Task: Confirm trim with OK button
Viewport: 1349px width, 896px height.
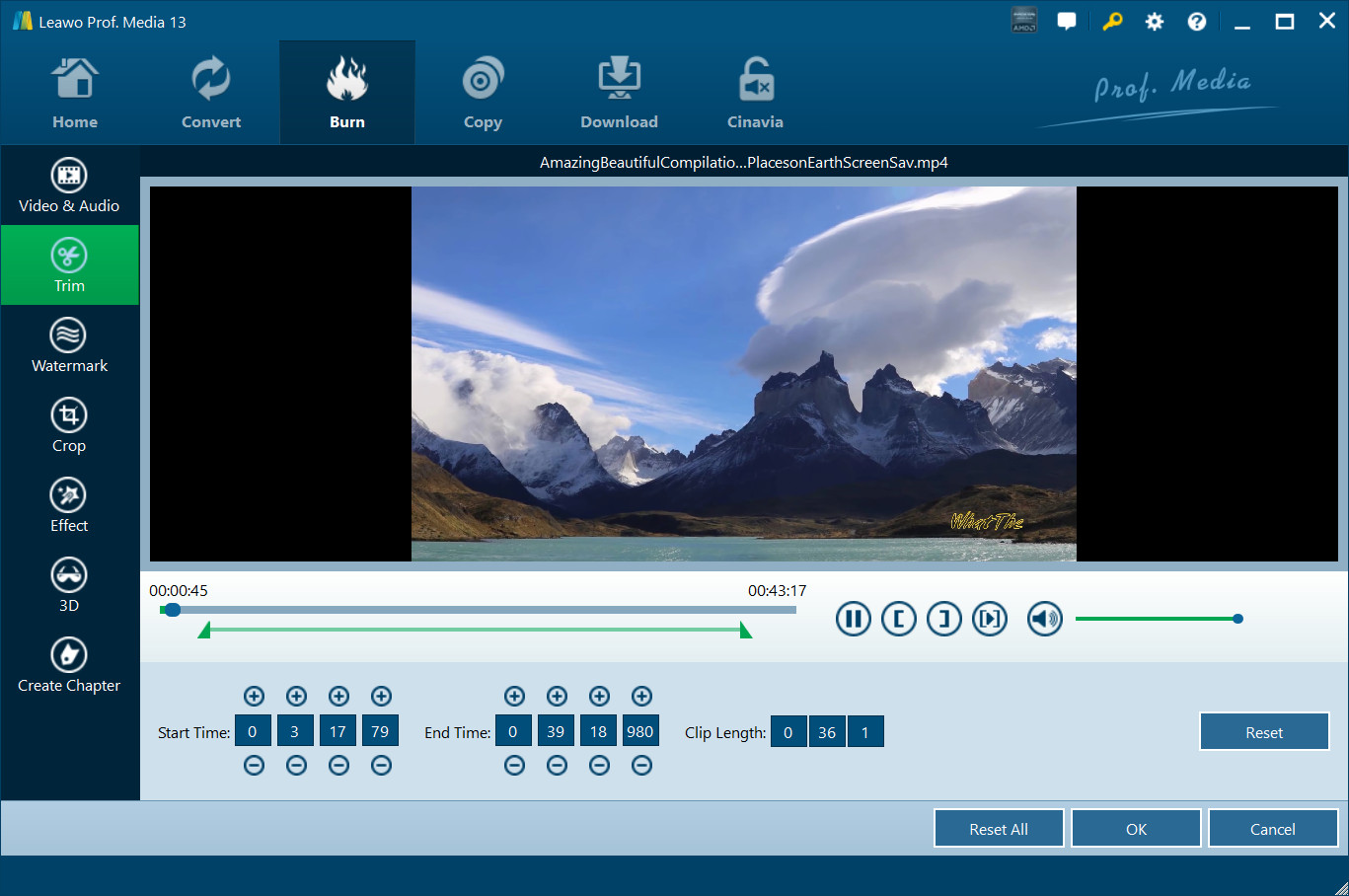Action: 1136,829
